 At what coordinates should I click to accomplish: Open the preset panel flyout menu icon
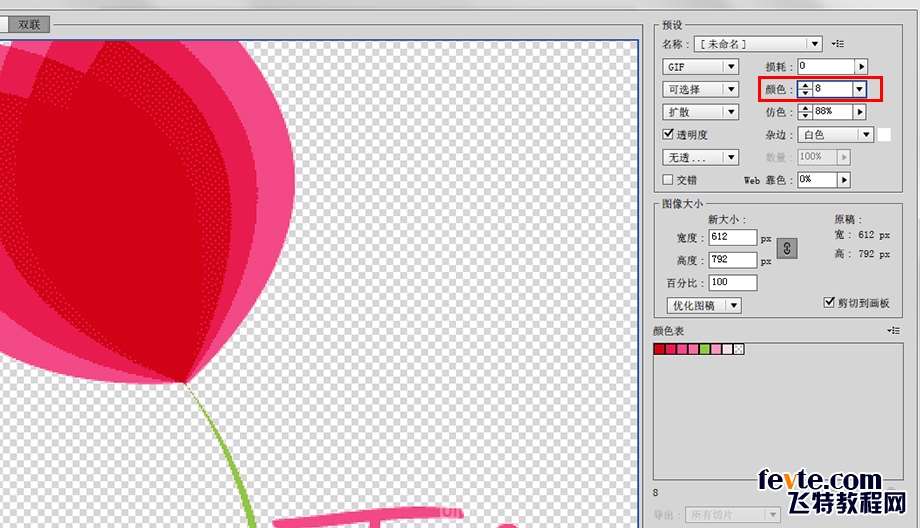pos(838,44)
